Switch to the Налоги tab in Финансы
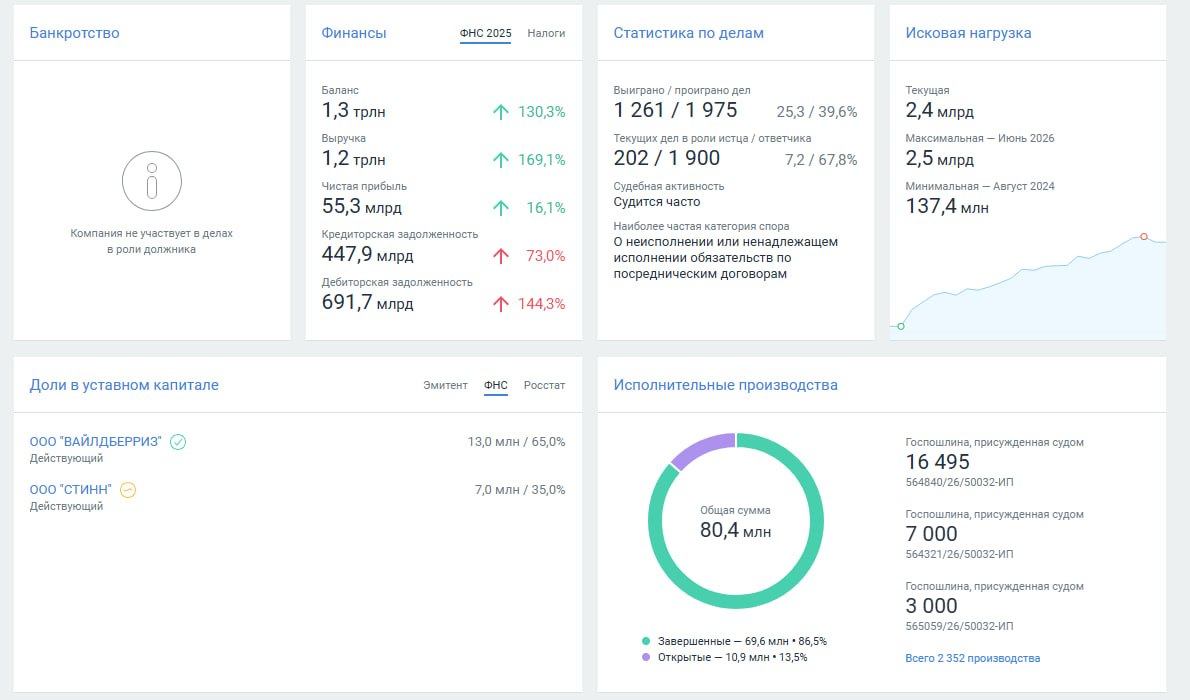1190x700 pixels. tap(546, 33)
